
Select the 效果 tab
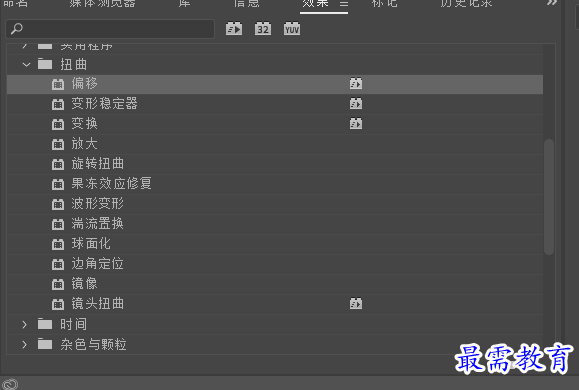pyautogui.click(x=315, y=3)
